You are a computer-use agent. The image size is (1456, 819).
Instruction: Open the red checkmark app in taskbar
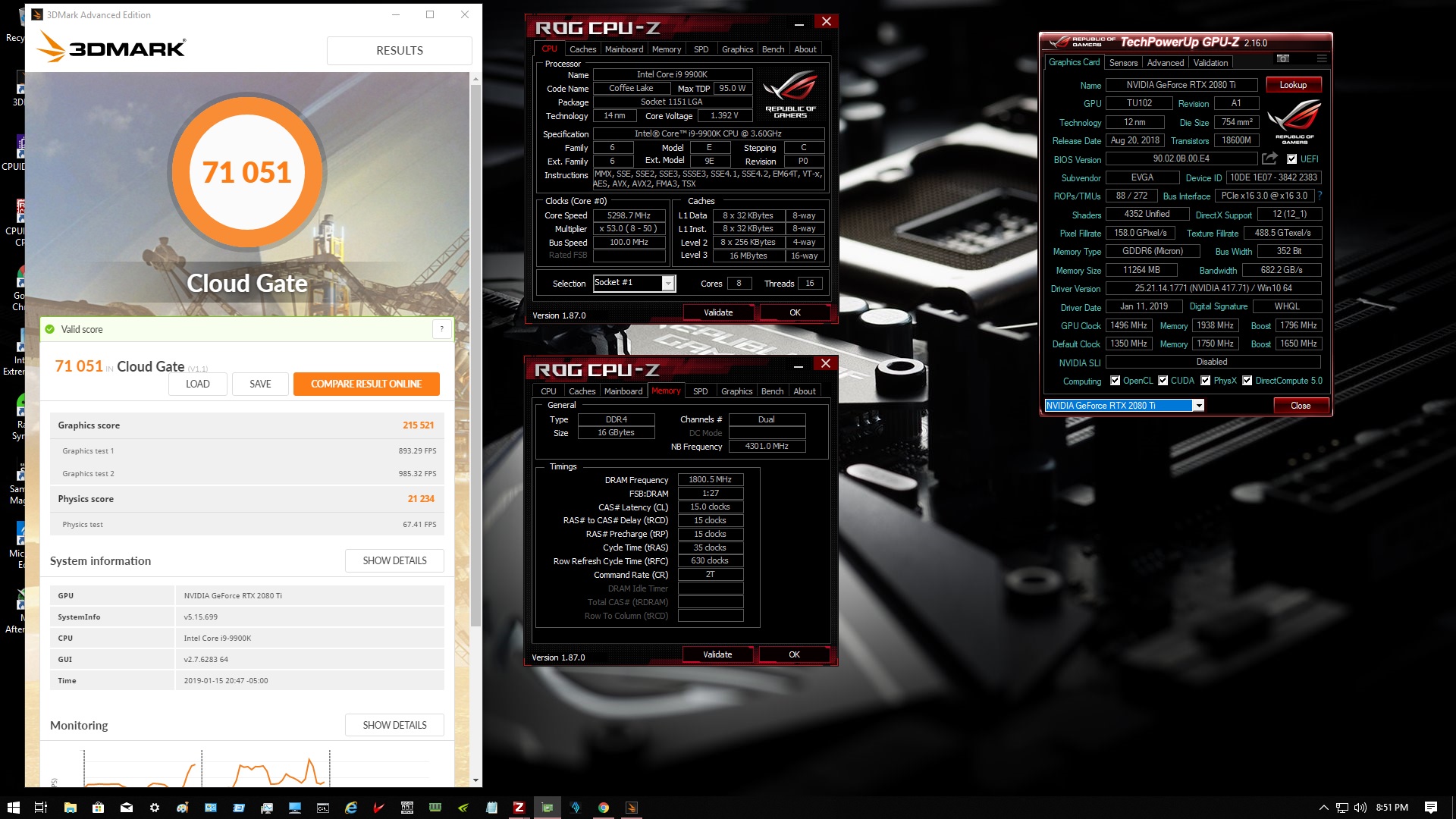click(x=378, y=808)
